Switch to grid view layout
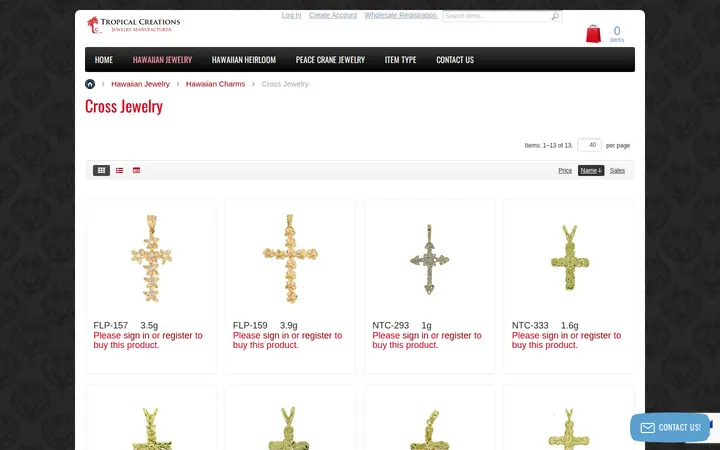 pyautogui.click(x=101, y=170)
